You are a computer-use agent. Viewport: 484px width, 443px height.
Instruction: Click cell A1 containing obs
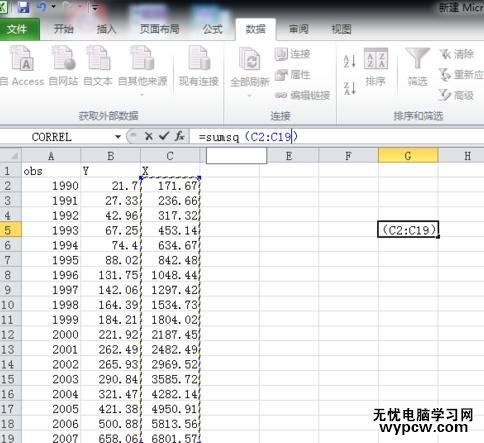pos(51,171)
